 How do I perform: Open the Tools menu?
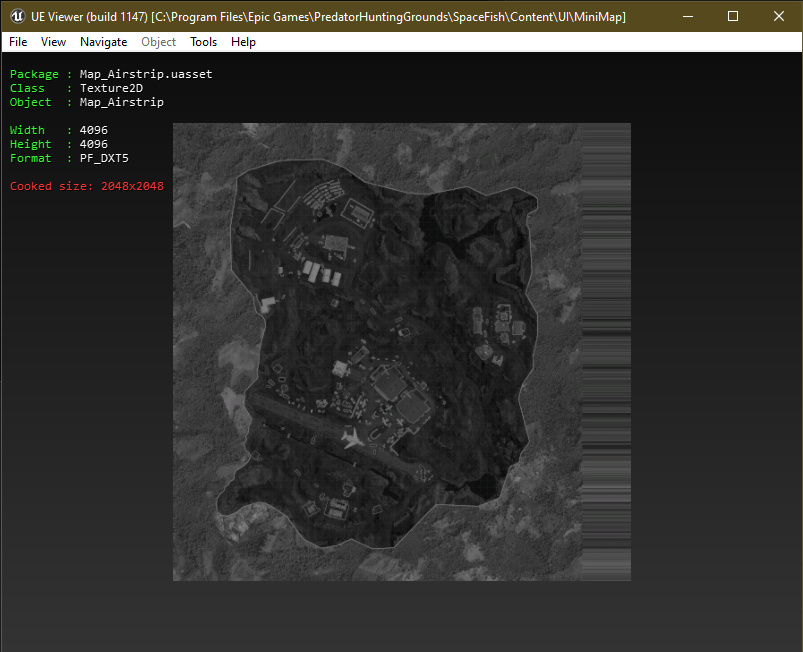(203, 42)
